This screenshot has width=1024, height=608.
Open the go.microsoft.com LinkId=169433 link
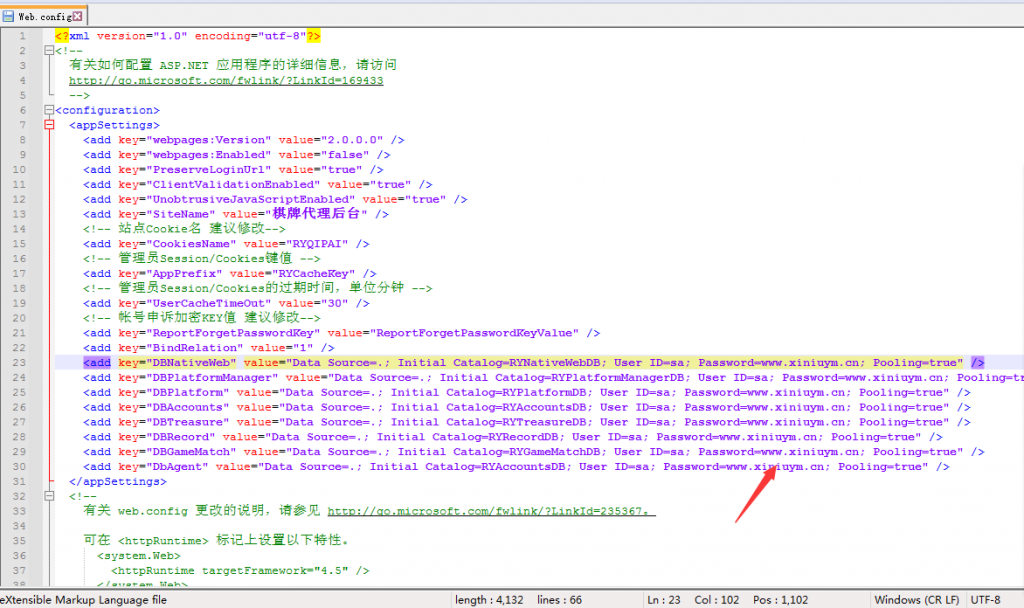[225, 81]
